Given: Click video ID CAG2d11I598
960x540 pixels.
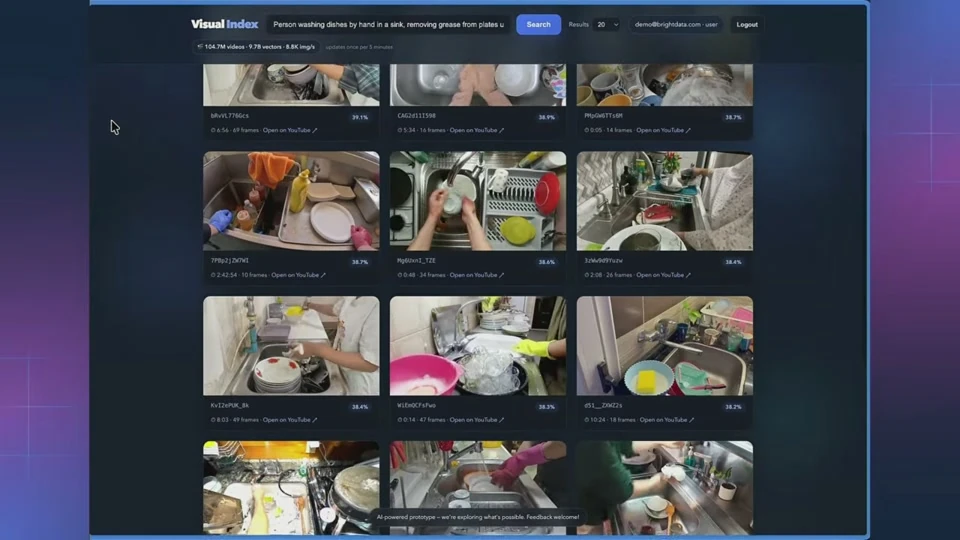Looking at the screenshot, I should click(x=416, y=115).
